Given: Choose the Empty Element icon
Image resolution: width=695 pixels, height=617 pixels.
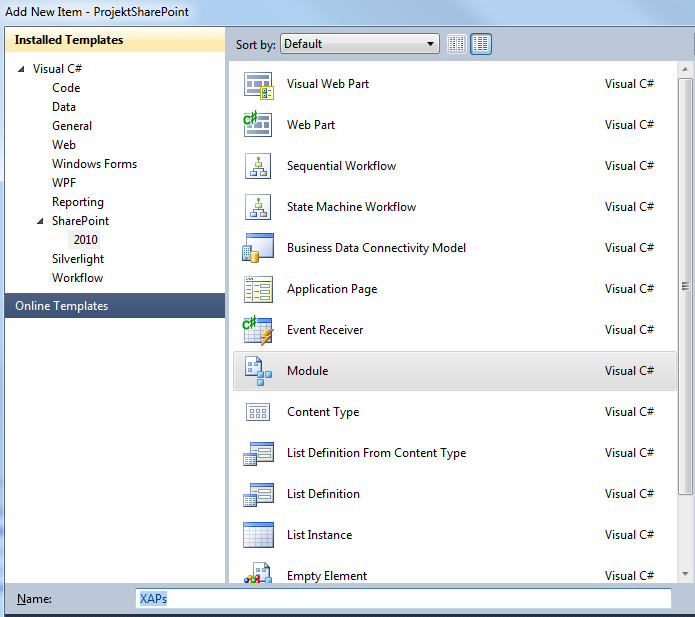Looking at the screenshot, I should point(258,573).
